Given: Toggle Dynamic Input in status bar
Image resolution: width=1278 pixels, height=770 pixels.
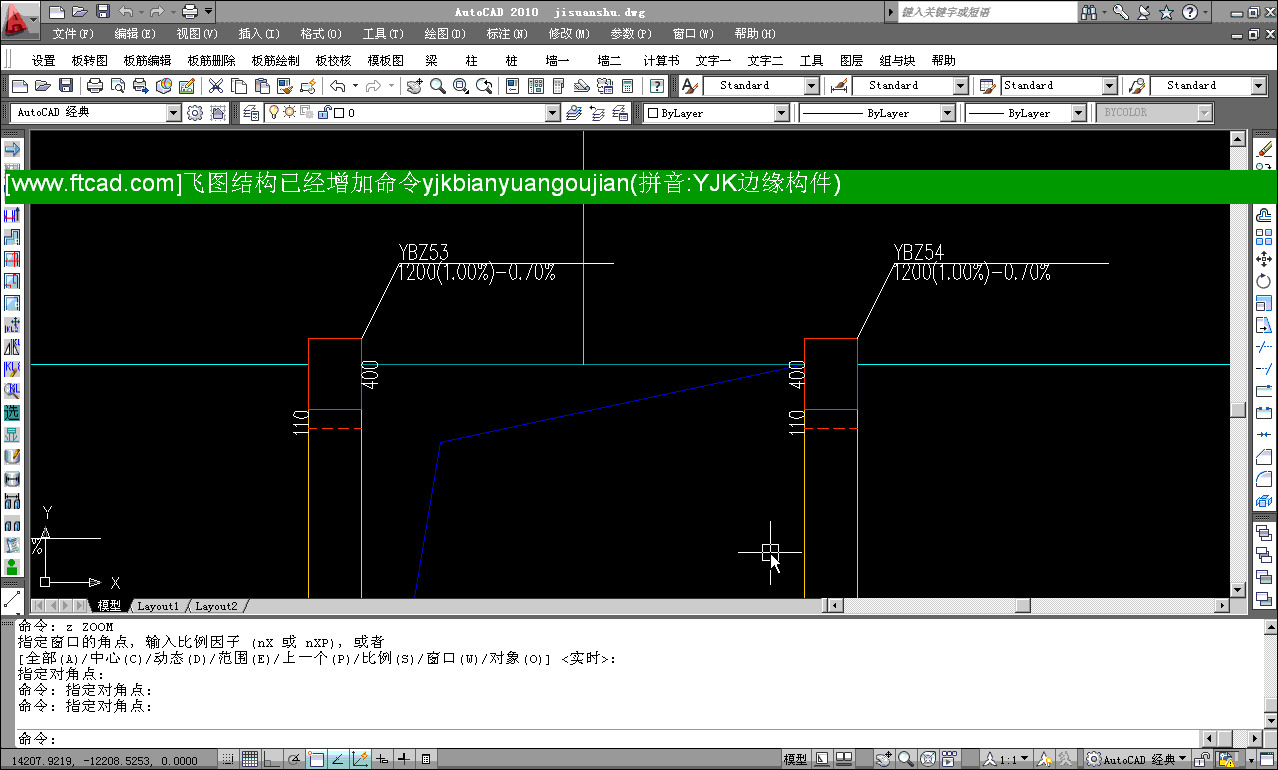Looking at the screenshot, I should [x=382, y=760].
